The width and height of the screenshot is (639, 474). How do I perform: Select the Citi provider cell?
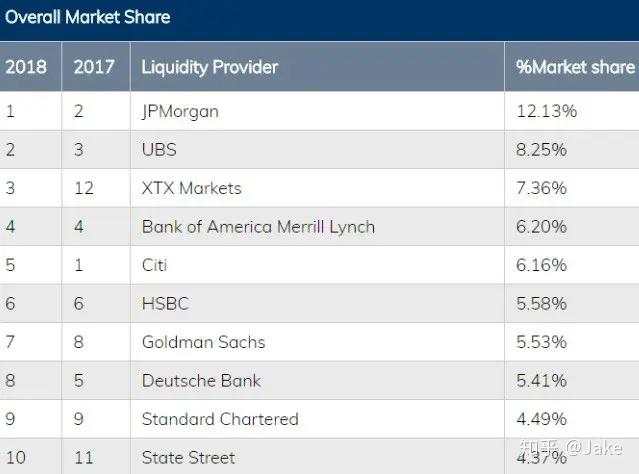click(x=156, y=265)
